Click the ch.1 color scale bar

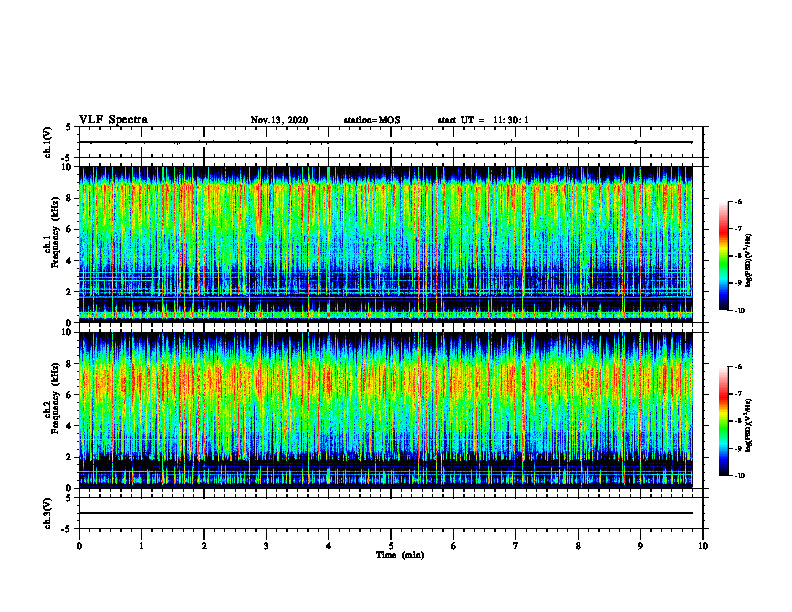point(723,256)
